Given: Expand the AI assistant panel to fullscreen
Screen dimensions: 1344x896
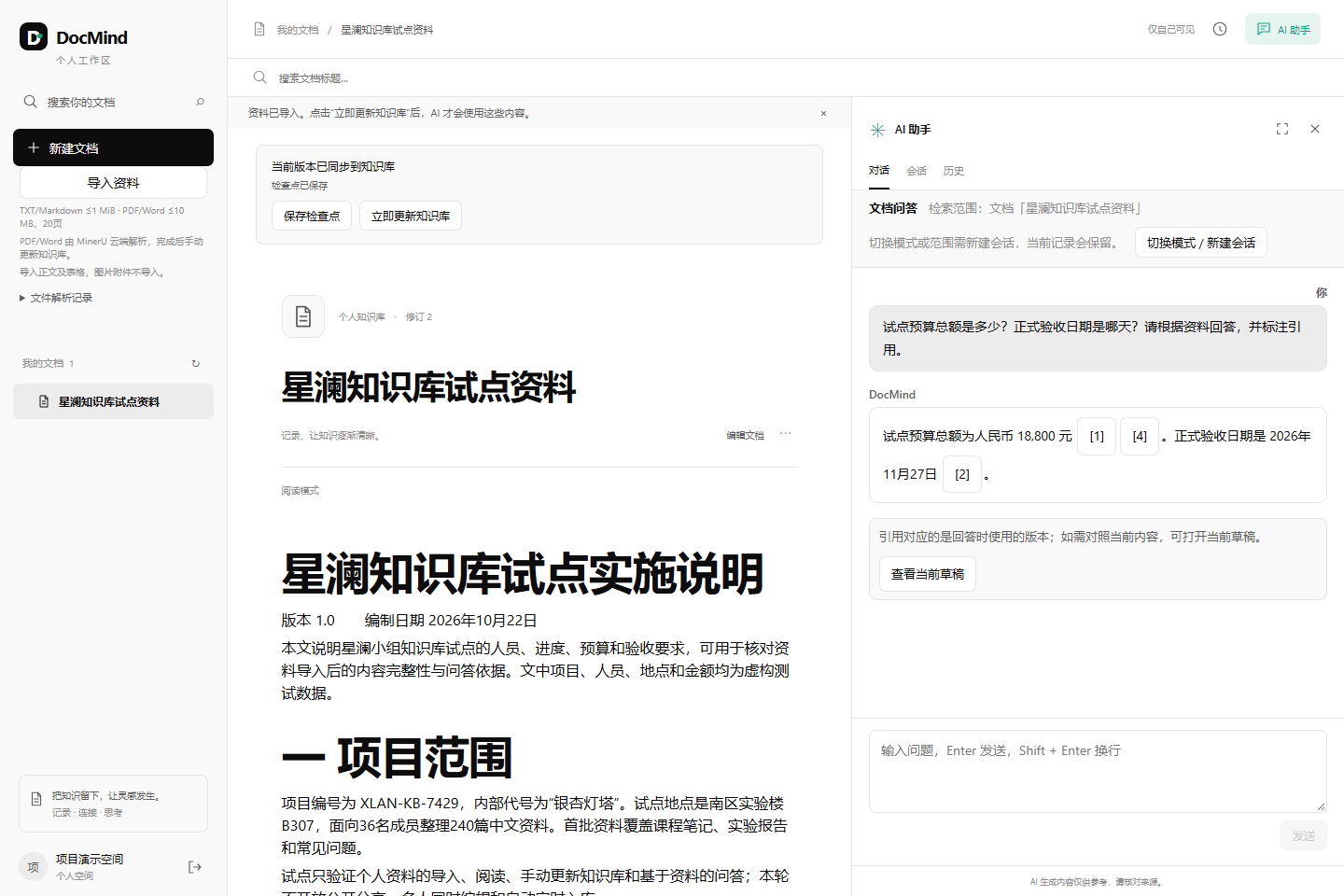Looking at the screenshot, I should [x=1282, y=129].
